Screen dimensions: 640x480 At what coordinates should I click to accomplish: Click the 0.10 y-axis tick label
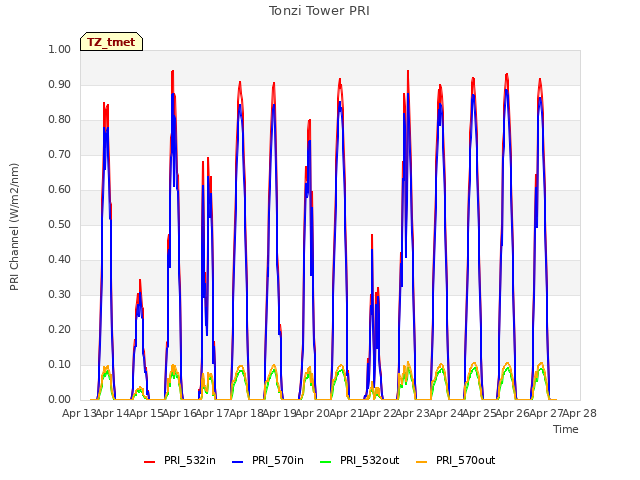coord(60,364)
